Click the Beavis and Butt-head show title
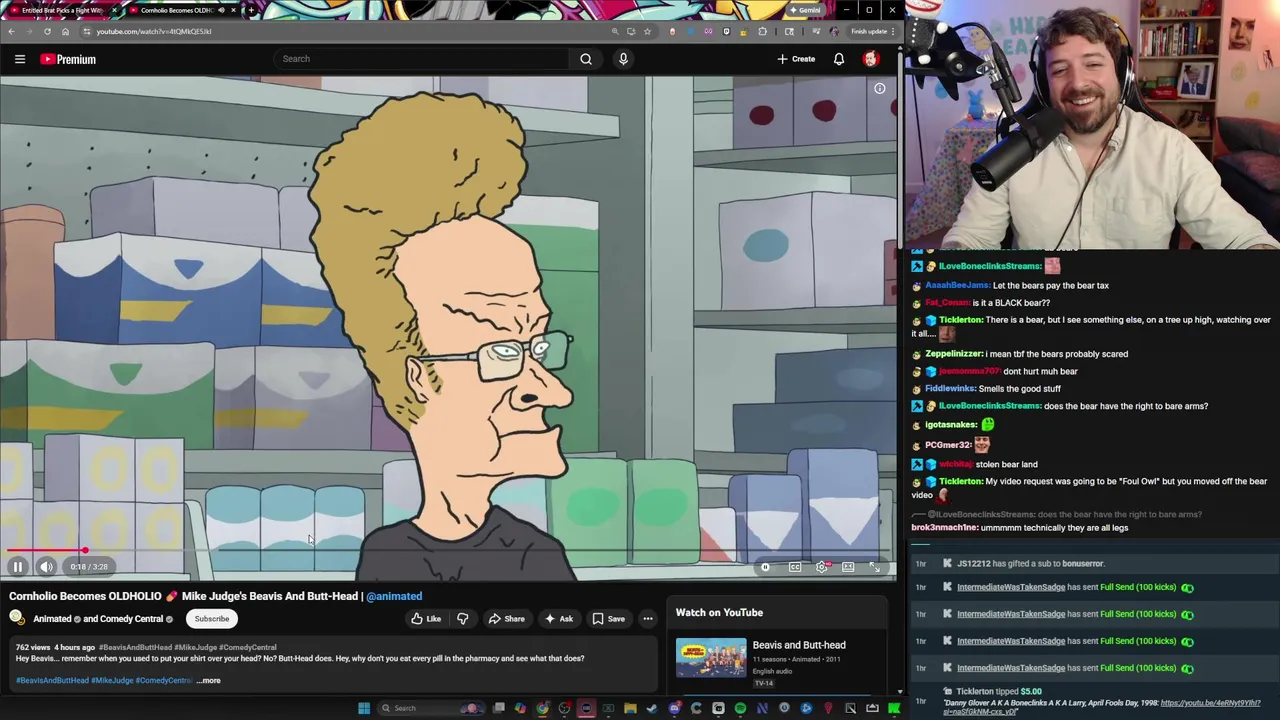The image size is (1280, 720). click(x=799, y=645)
